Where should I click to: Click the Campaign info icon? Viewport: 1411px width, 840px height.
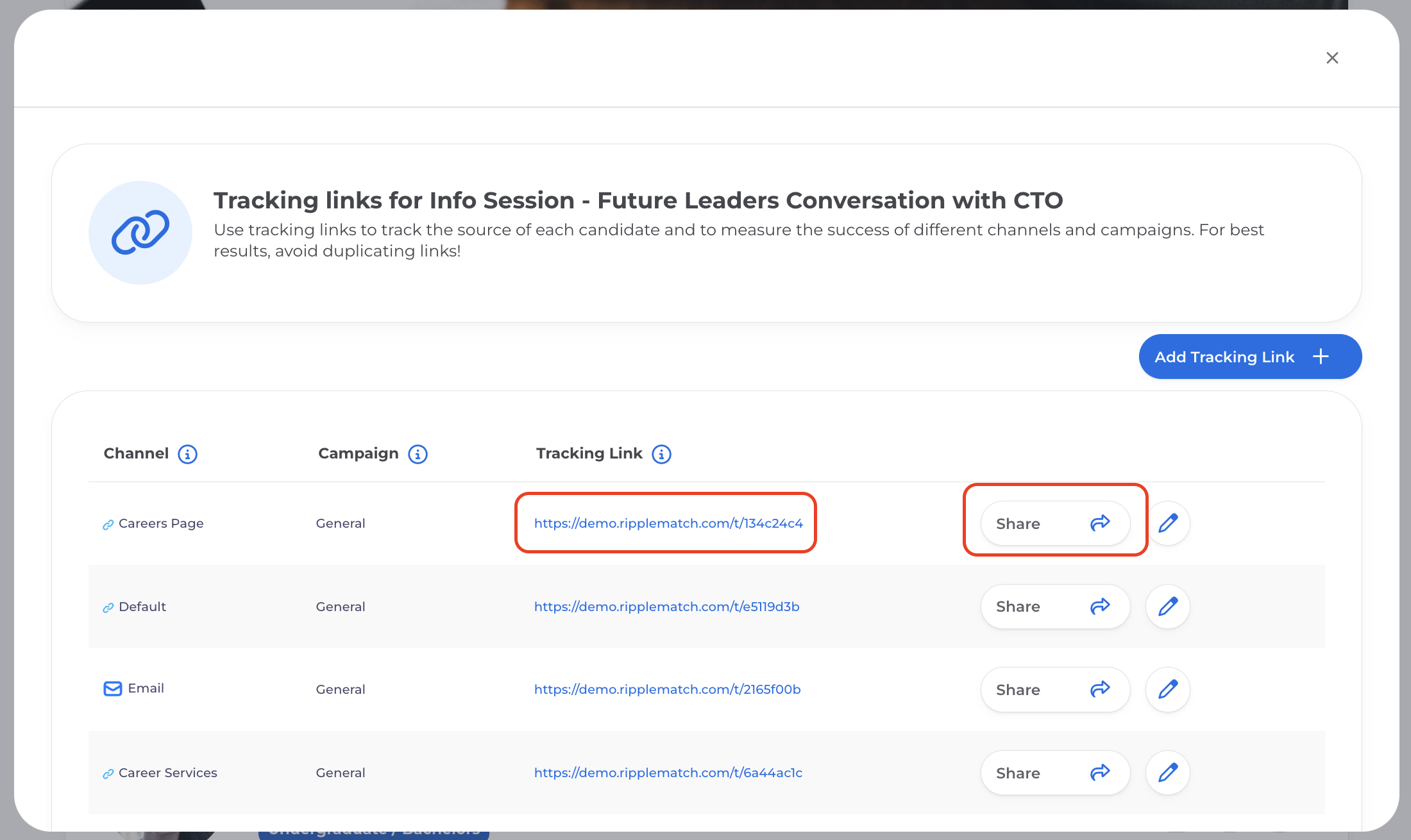pyautogui.click(x=418, y=454)
